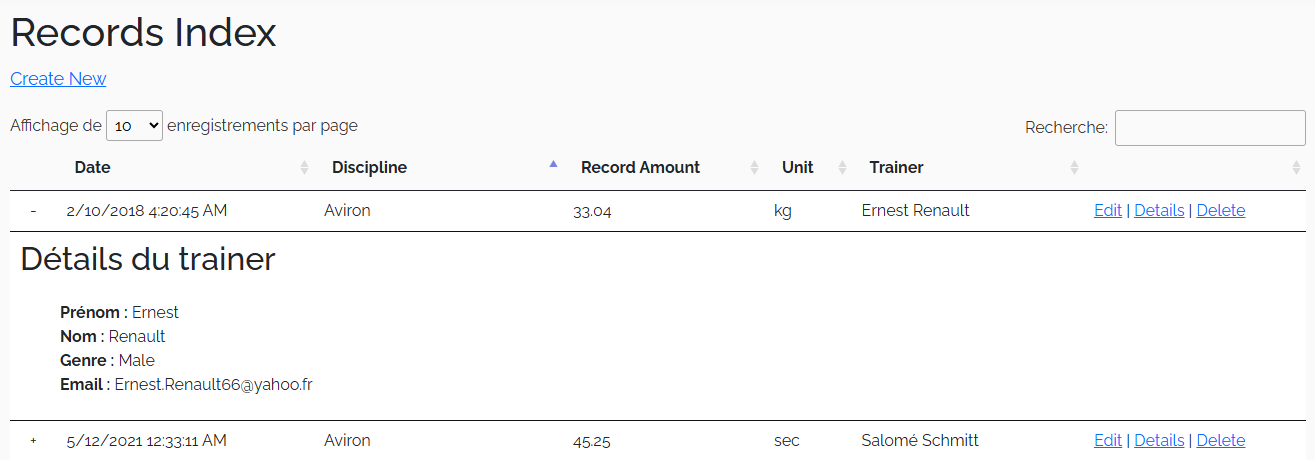The height and width of the screenshot is (460, 1315).
Task: Click the Unit column sort icon
Action: click(842, 168)
